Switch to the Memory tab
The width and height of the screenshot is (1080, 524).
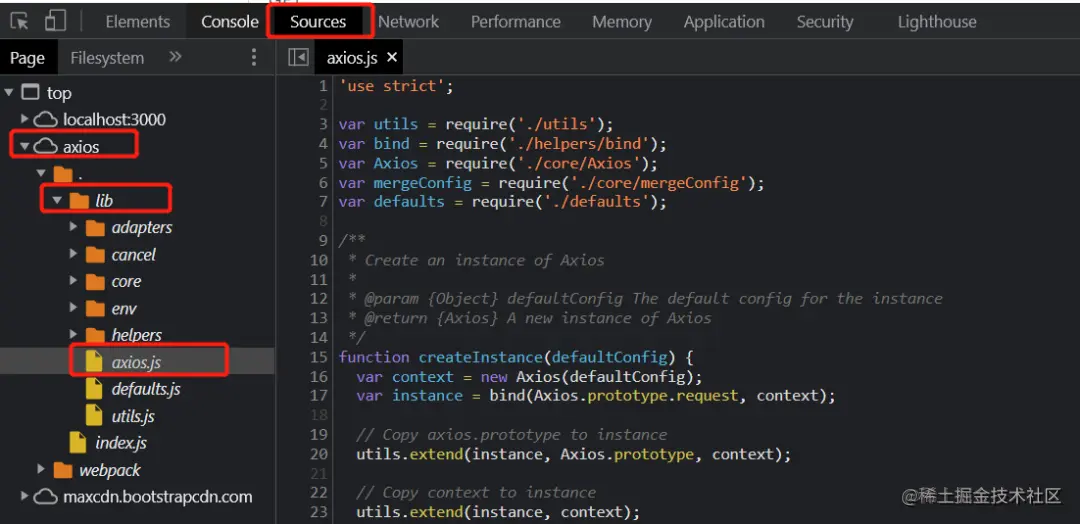[x=622, y=22]
